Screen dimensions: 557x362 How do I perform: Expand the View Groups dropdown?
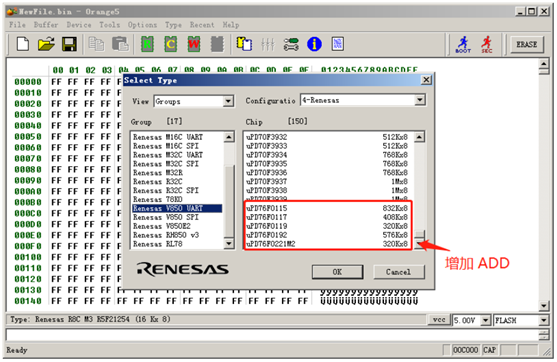point(228,102)
